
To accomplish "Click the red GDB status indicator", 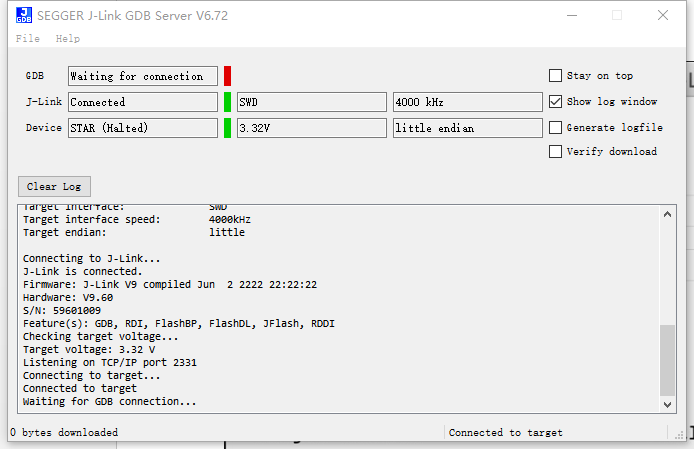I will pyautogui.click(x=227, y=76).
